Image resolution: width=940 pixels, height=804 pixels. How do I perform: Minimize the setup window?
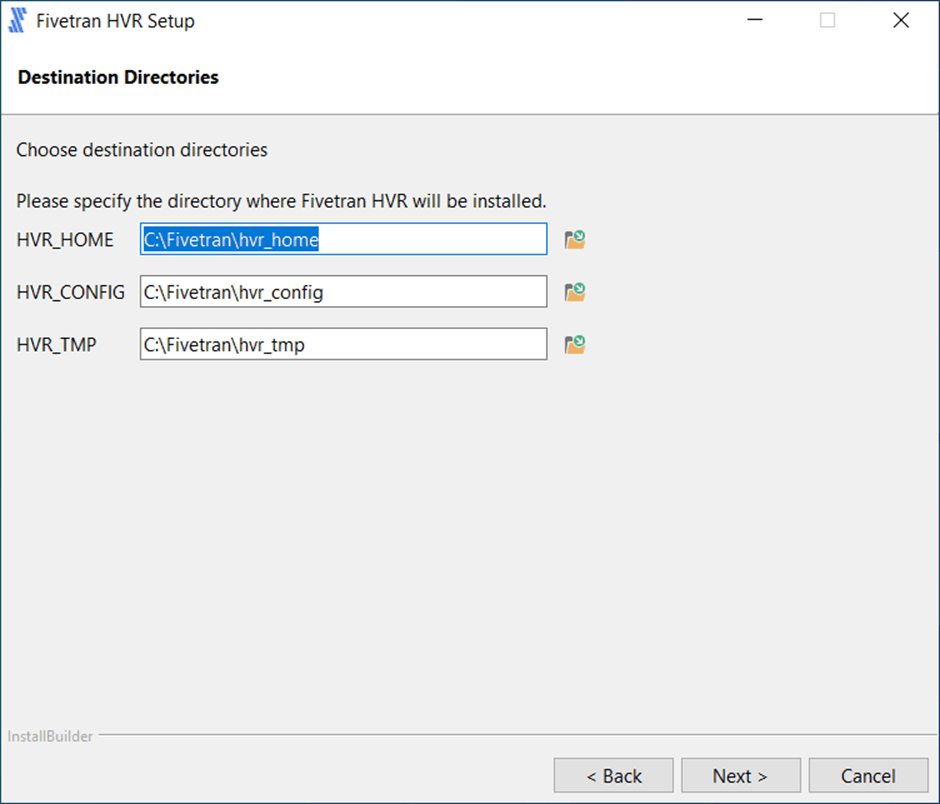(x=754, y=21)
